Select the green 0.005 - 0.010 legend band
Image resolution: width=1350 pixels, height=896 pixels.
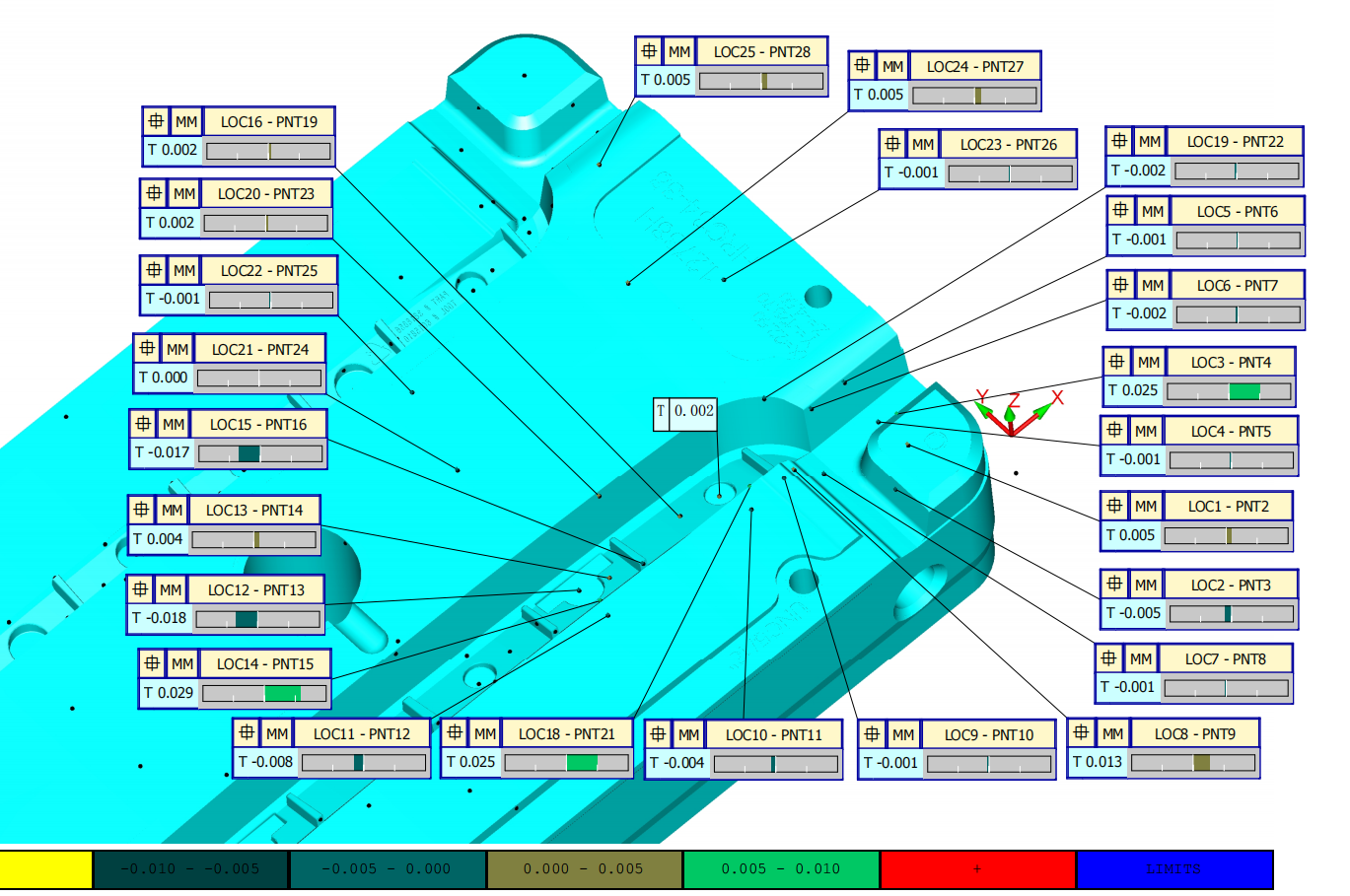tap(780, 869)
